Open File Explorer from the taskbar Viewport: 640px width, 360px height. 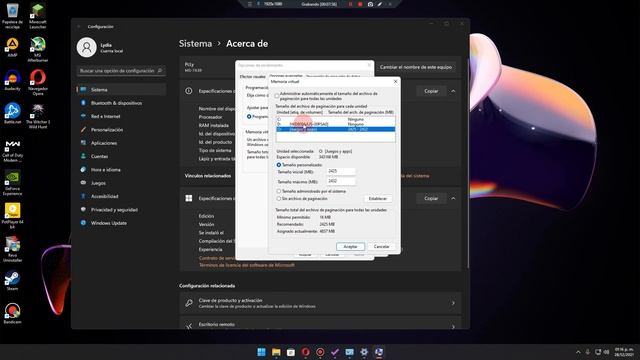(276, 352)
